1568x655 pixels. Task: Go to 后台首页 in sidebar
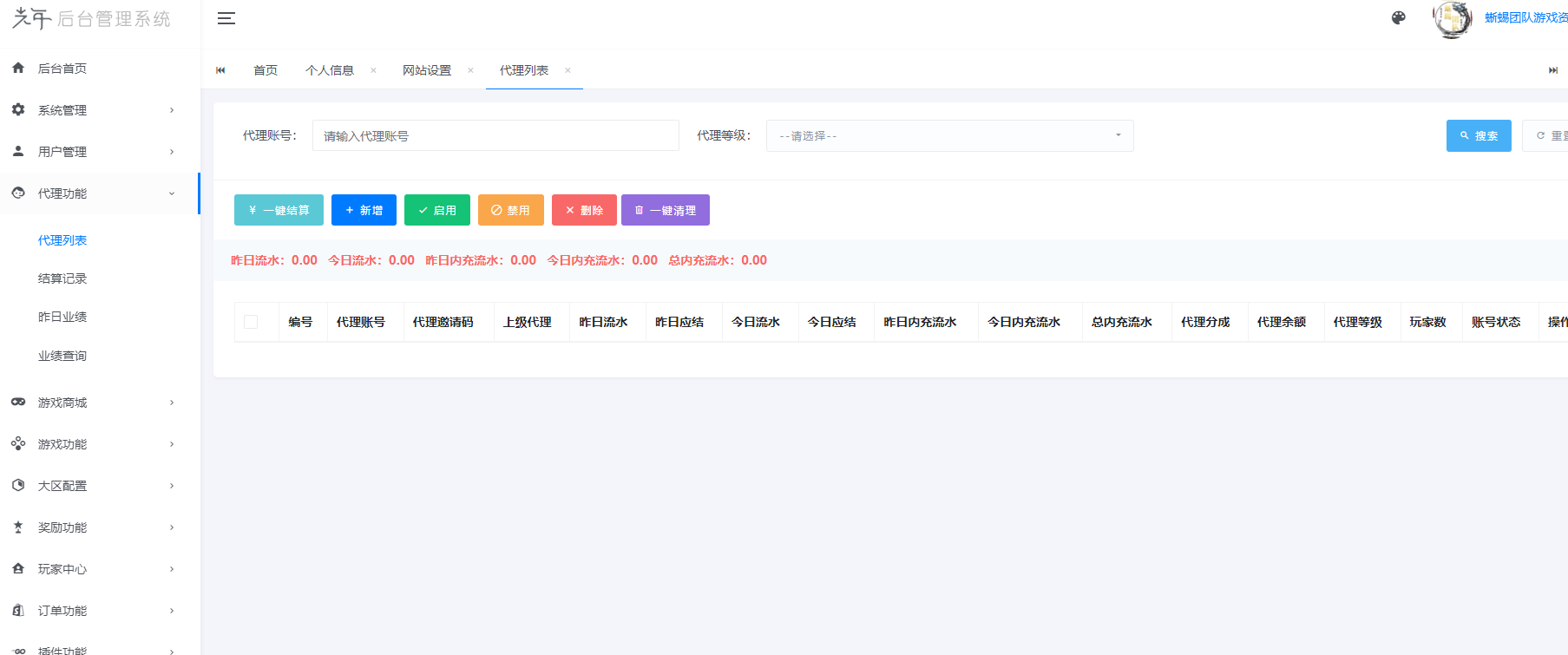[x=62, y=69]
